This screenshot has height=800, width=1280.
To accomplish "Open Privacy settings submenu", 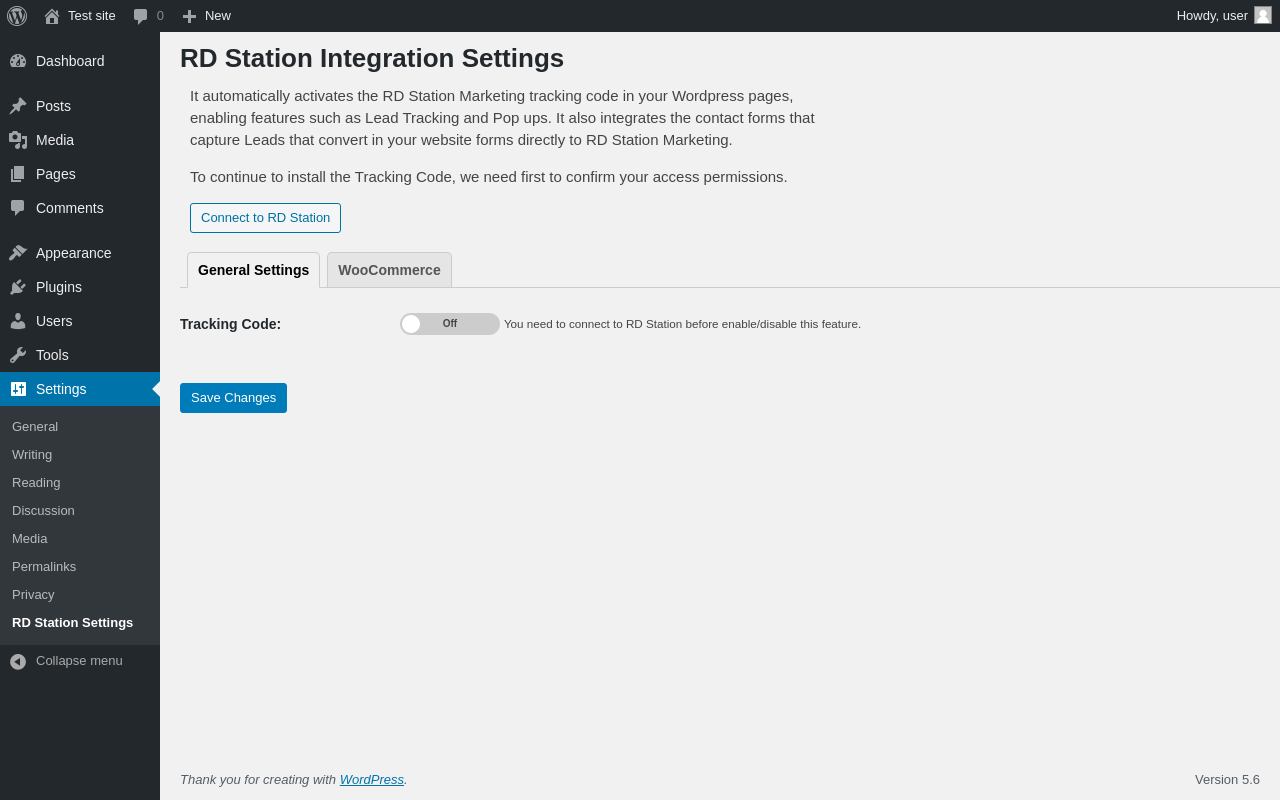I will click(x=80, y=595).
